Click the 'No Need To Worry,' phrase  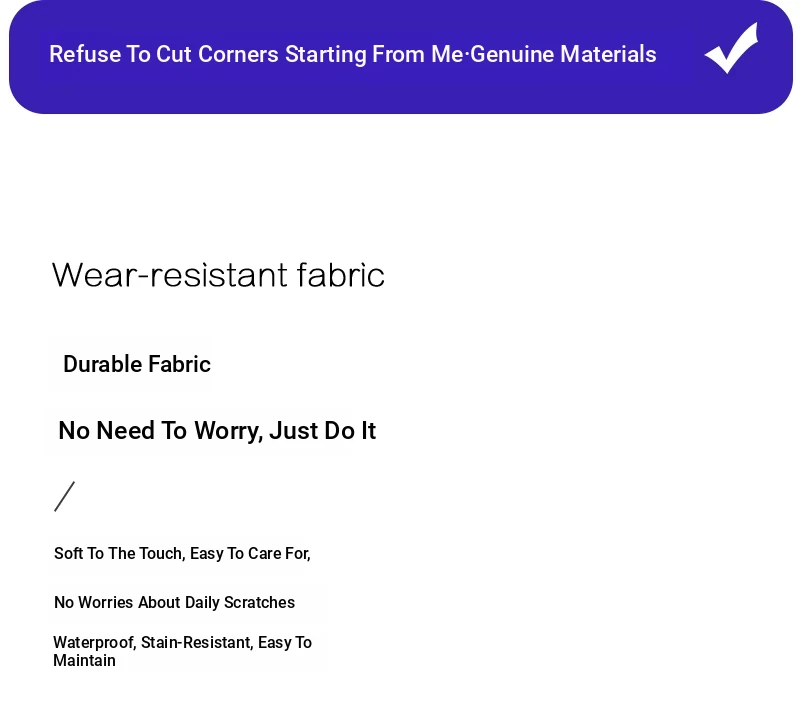pyautogui.click(x=161, y=431)
